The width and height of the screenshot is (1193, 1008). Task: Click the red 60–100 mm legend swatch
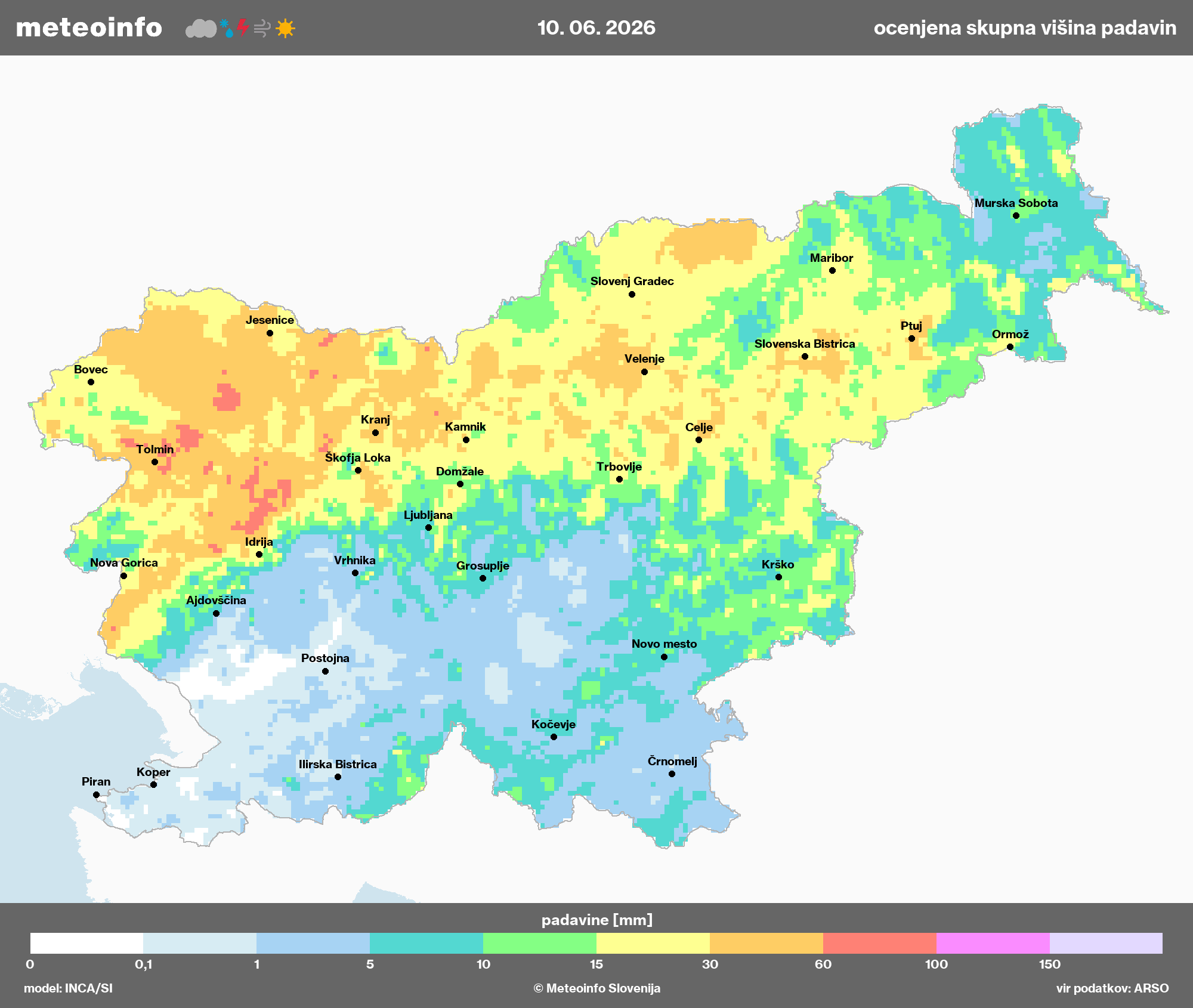pyautogui.click(x=879, y=943)
